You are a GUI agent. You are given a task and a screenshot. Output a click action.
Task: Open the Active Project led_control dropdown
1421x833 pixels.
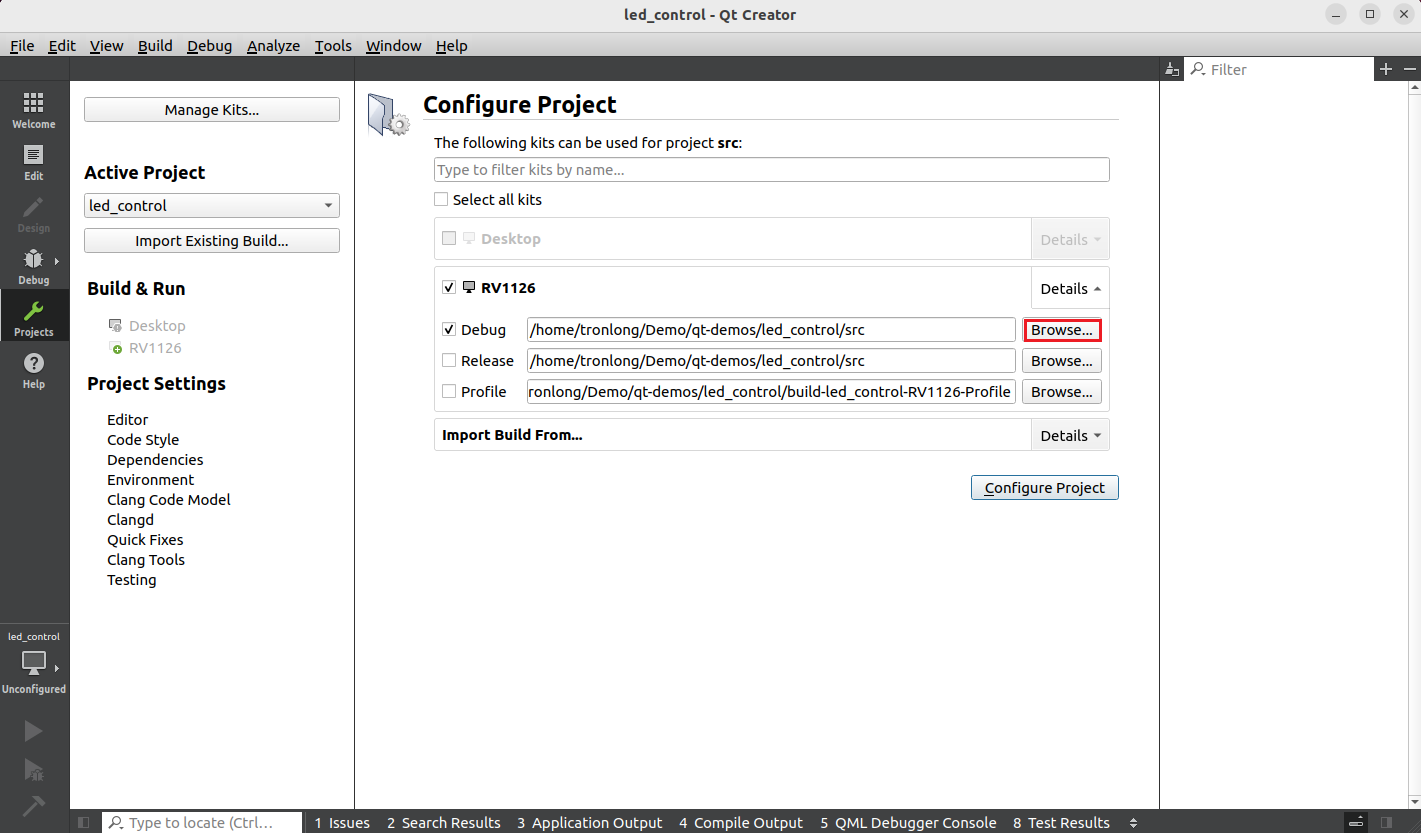[x=212, y=206]
